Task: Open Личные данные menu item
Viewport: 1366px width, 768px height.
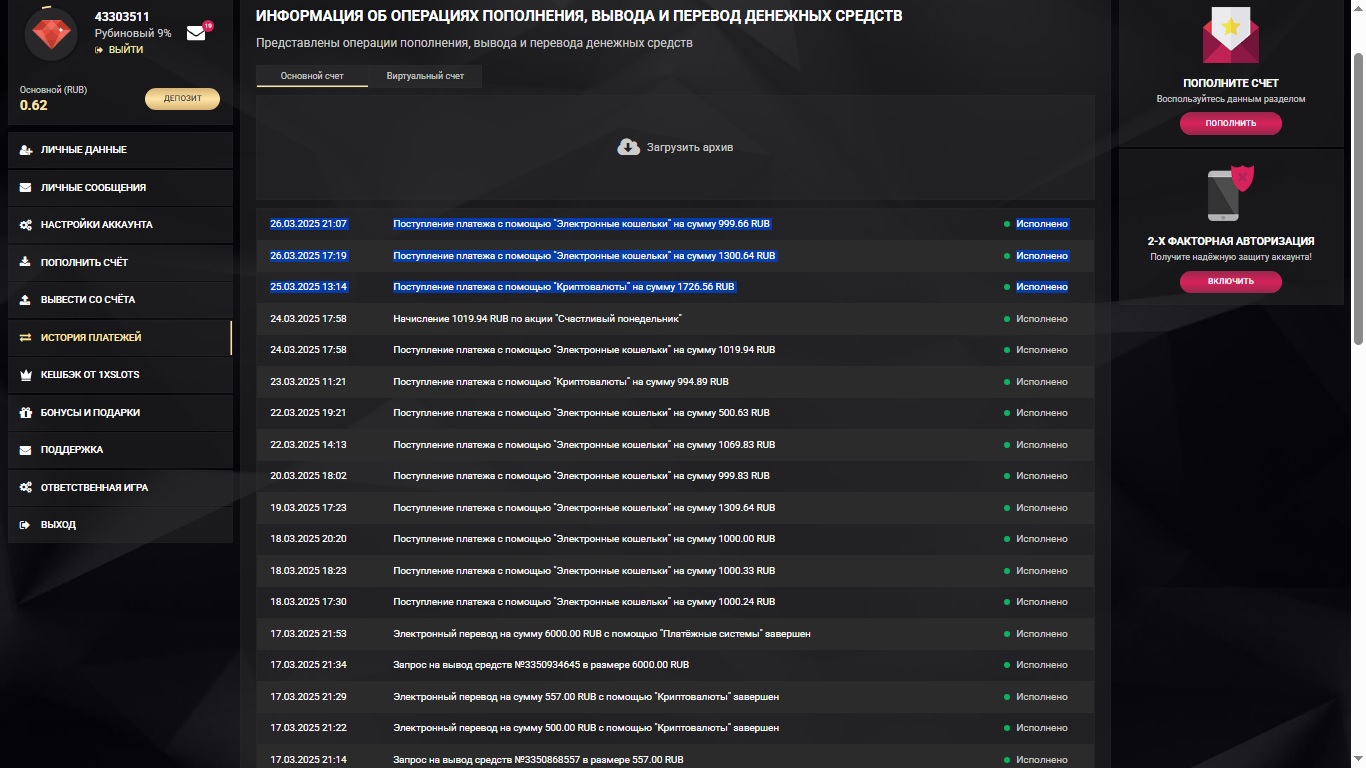Action: (120, 150)
